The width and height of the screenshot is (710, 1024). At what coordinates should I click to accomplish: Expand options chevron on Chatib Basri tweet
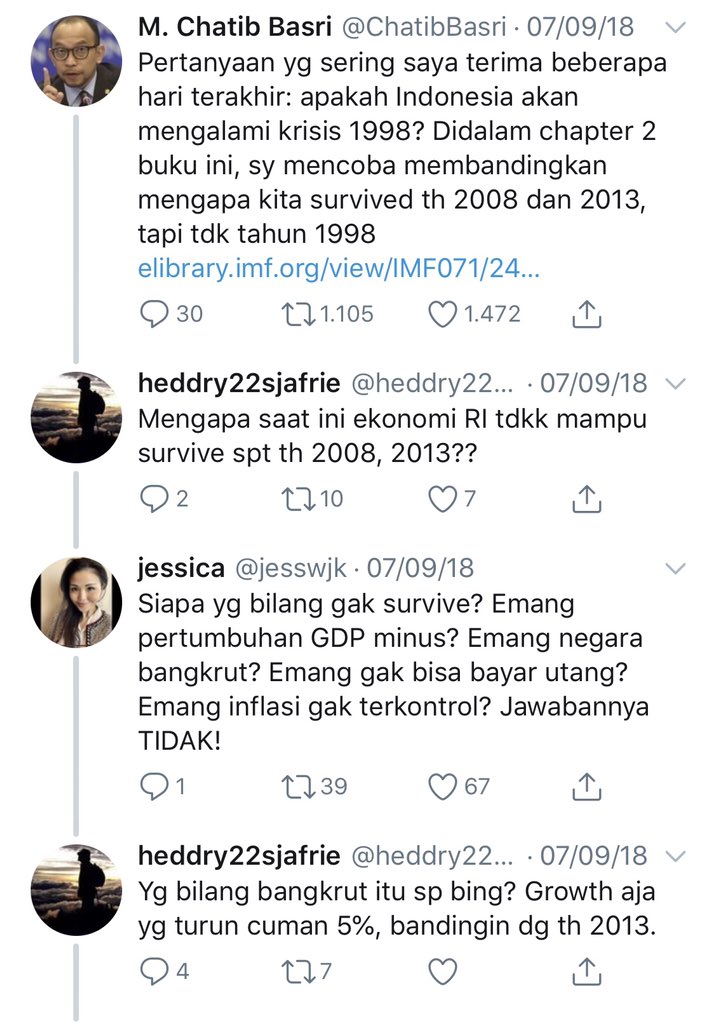coord(676,27)
